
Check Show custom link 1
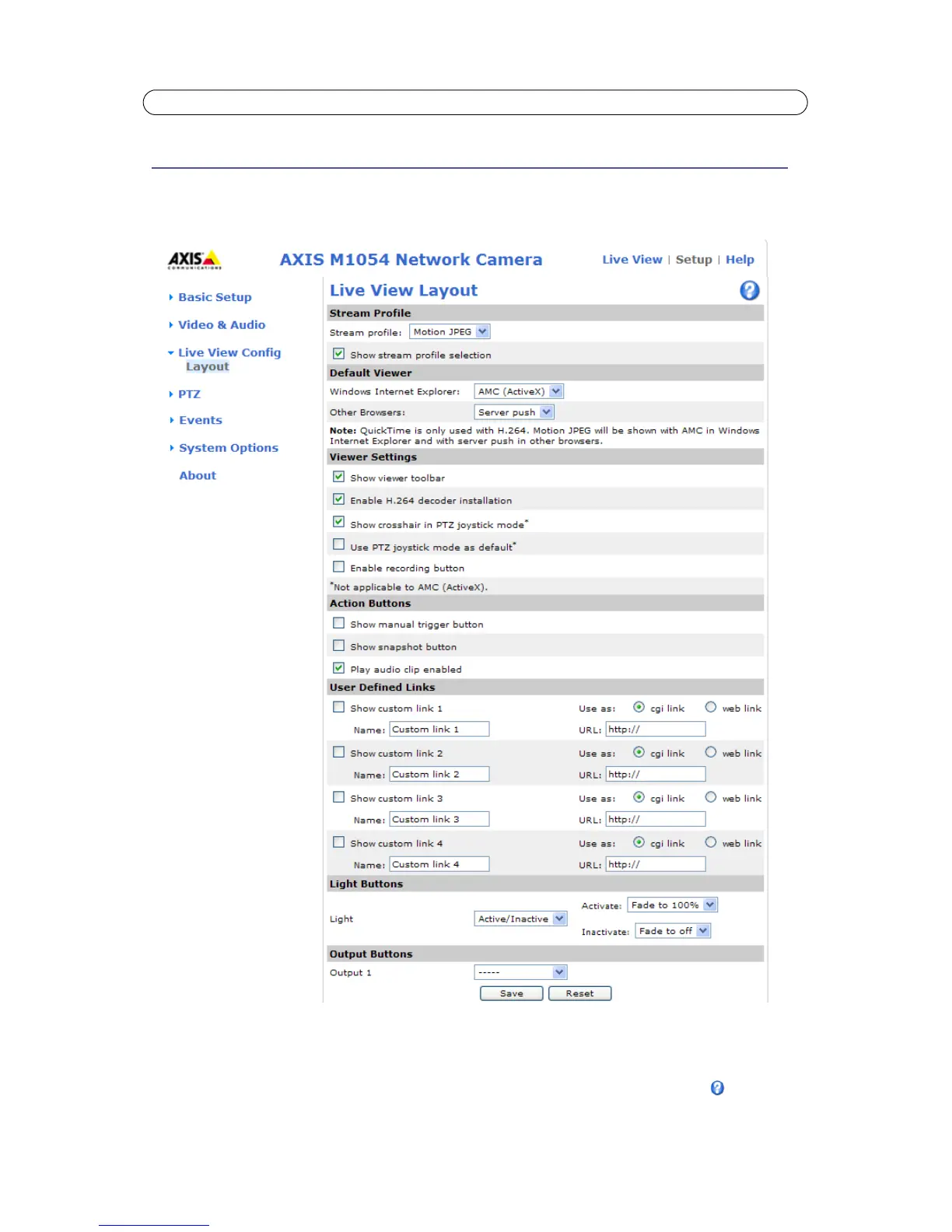click(x=338, y=707)
